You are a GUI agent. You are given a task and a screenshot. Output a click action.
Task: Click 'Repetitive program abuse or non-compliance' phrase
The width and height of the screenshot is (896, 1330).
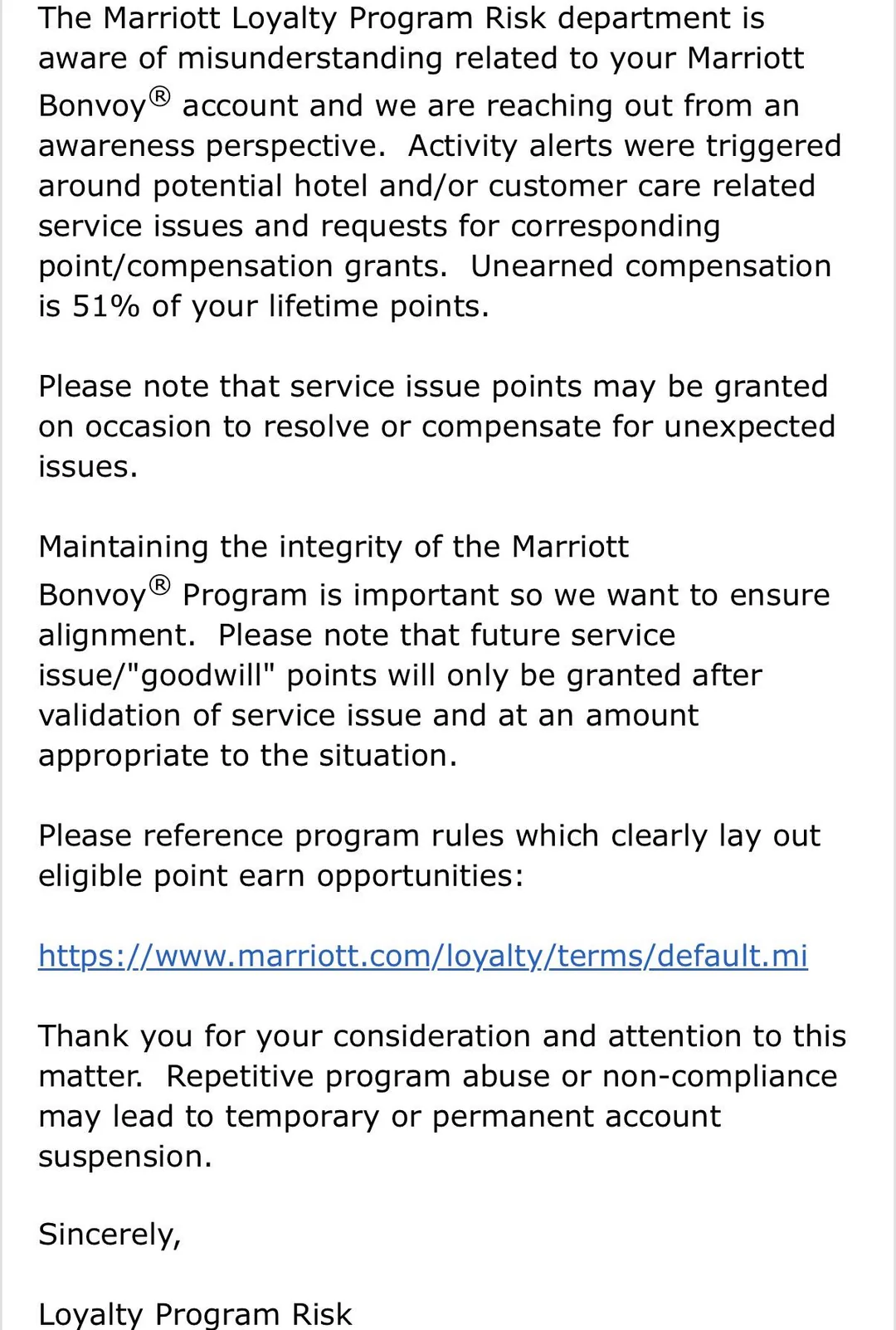pos(502,1077)
